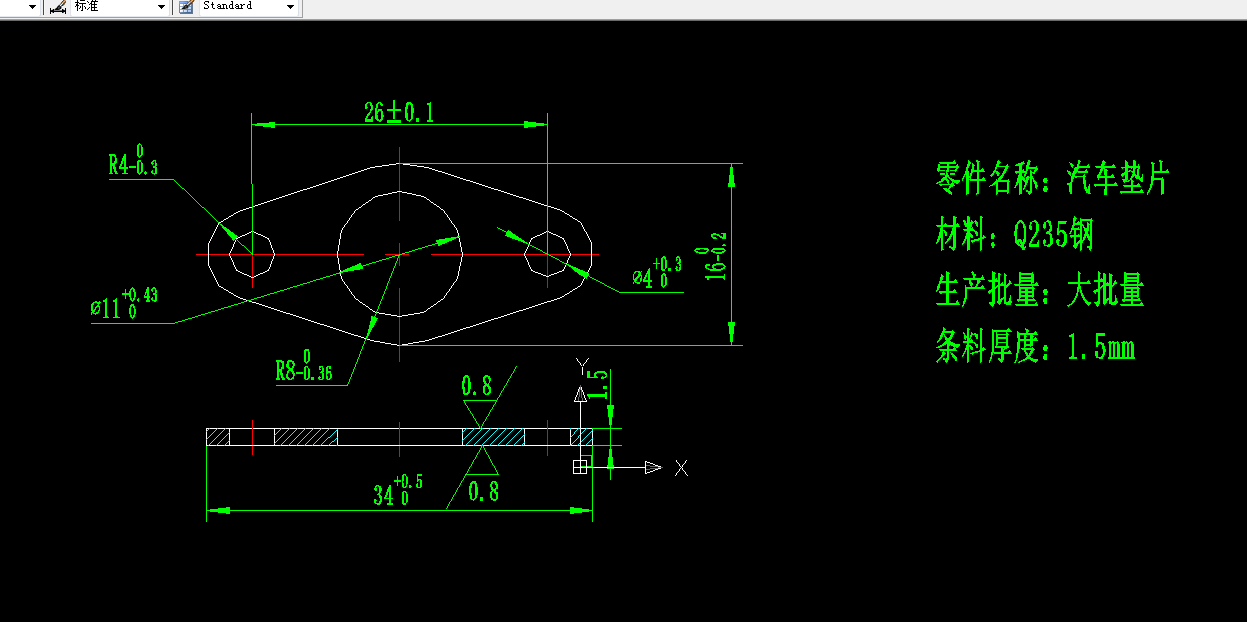The image size is (1247, 622).
Task: Select the cyan hatched region in section view
Action: point(493,437)
